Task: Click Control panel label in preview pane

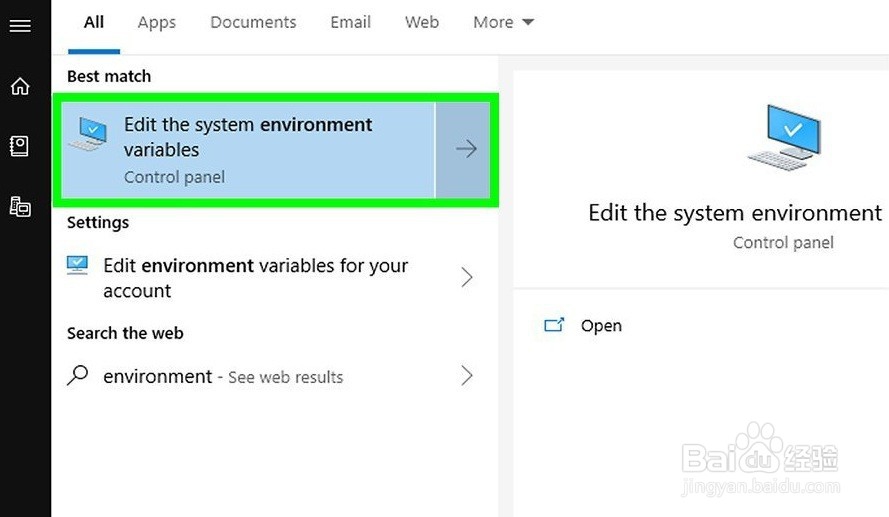Action: tap(783, 243)
